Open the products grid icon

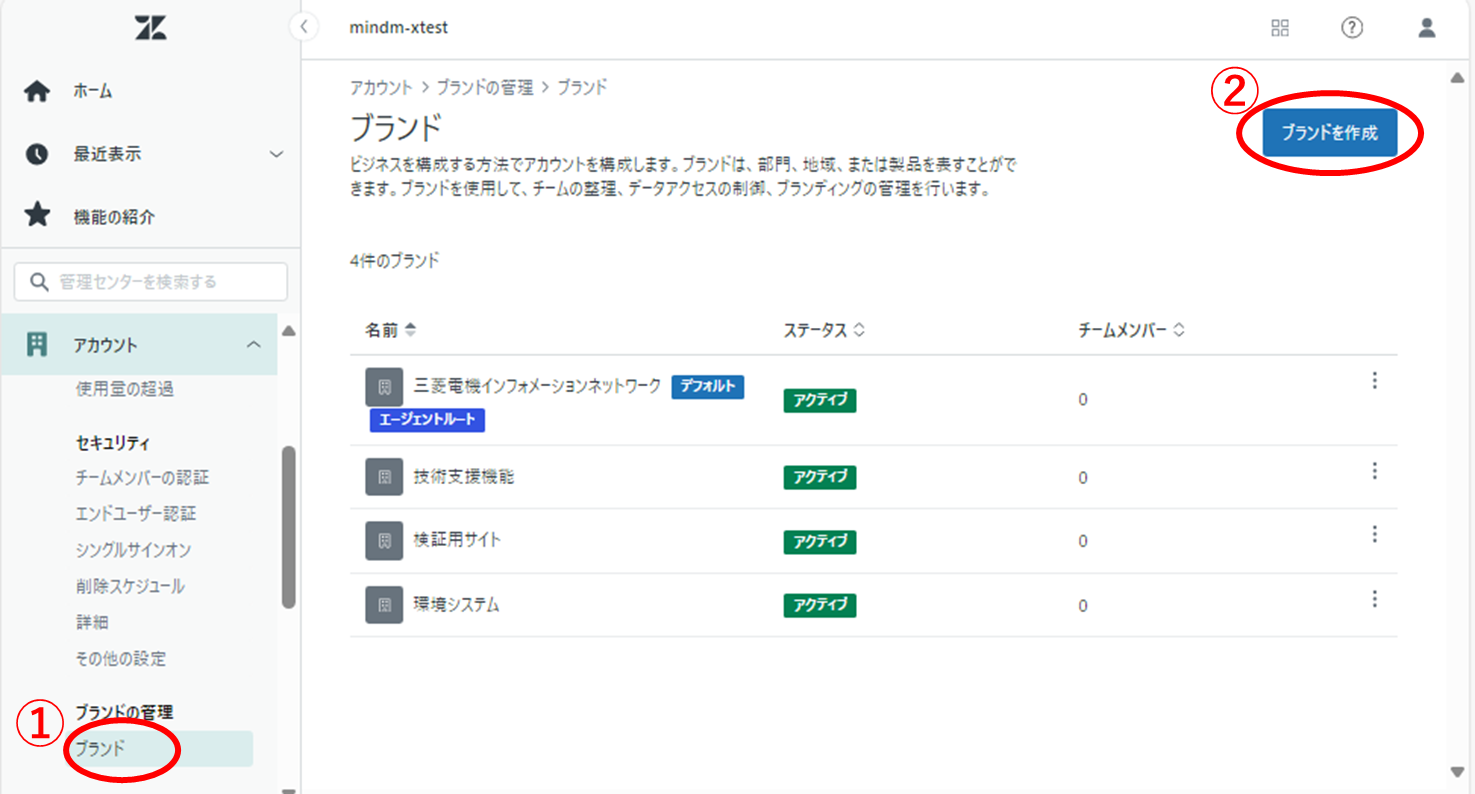pos(1279,28)
